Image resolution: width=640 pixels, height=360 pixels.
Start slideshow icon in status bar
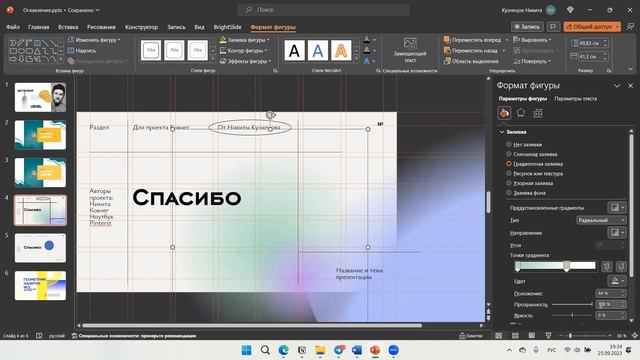coord(548,336)
